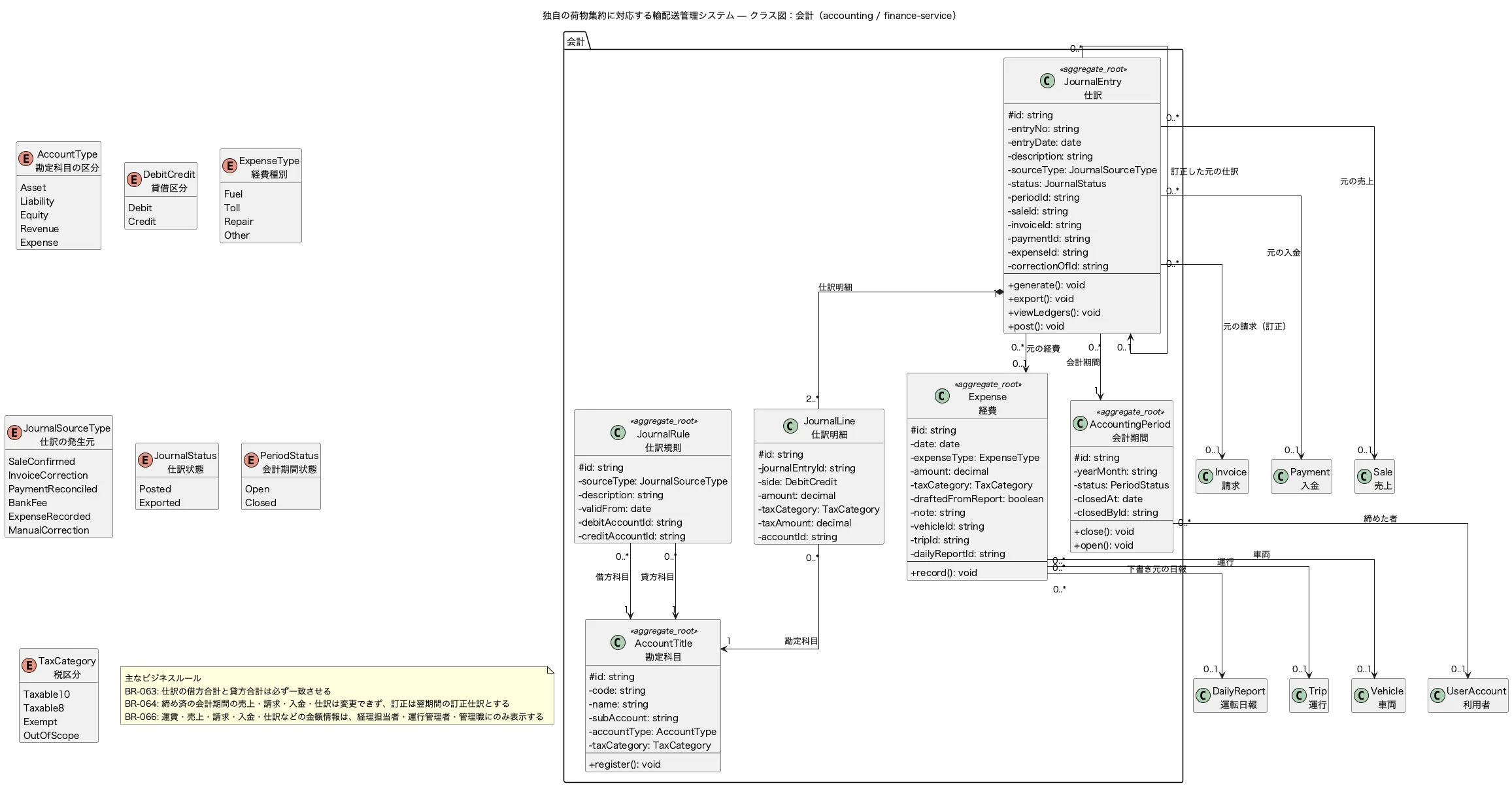The height and width of the screenshot is (786, 1512).
Task: Select the ManualCorrection enum value
Action: click(x=49, y=530)
